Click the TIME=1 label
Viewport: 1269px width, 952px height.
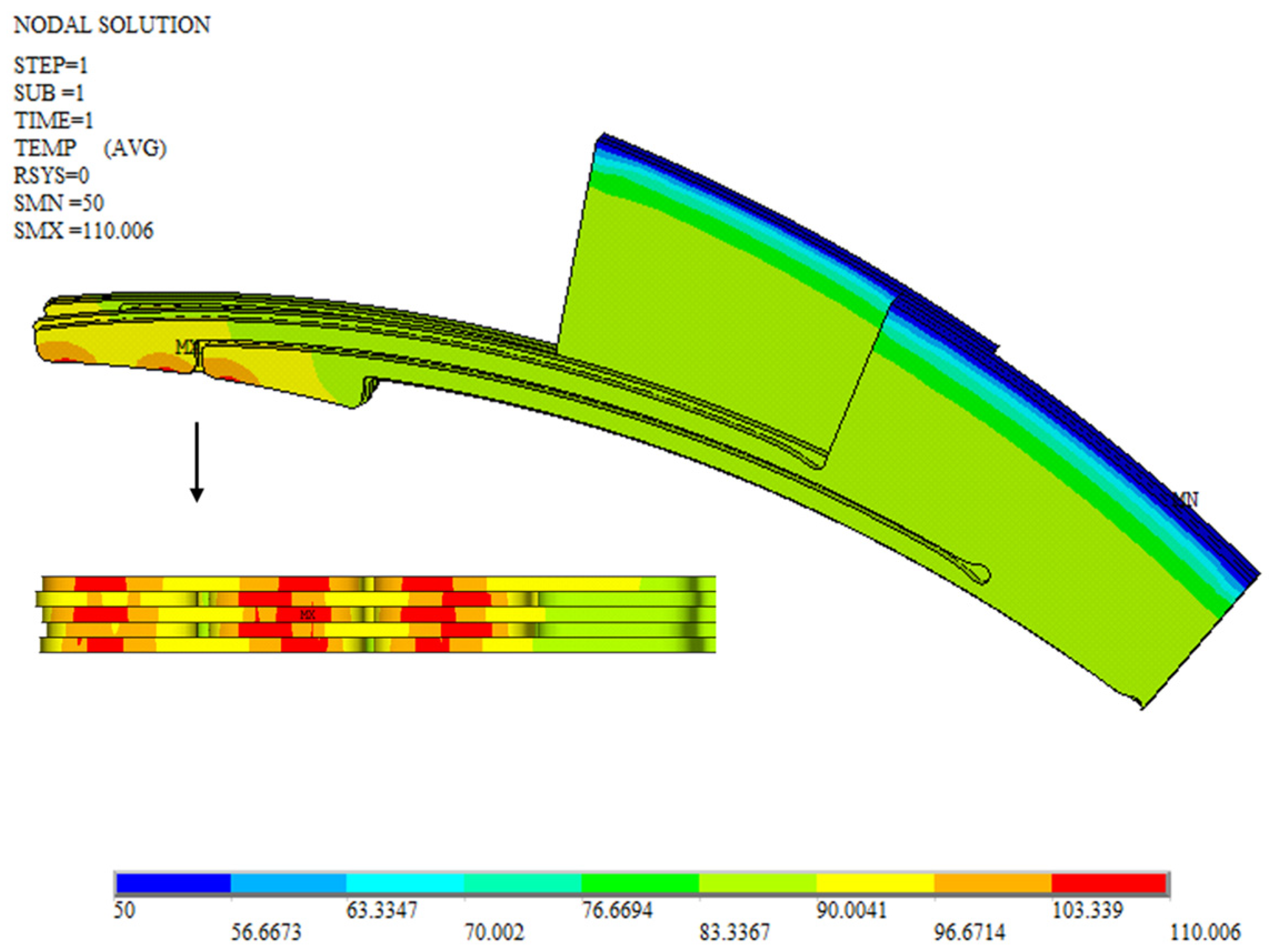click(x=53, y=121)
